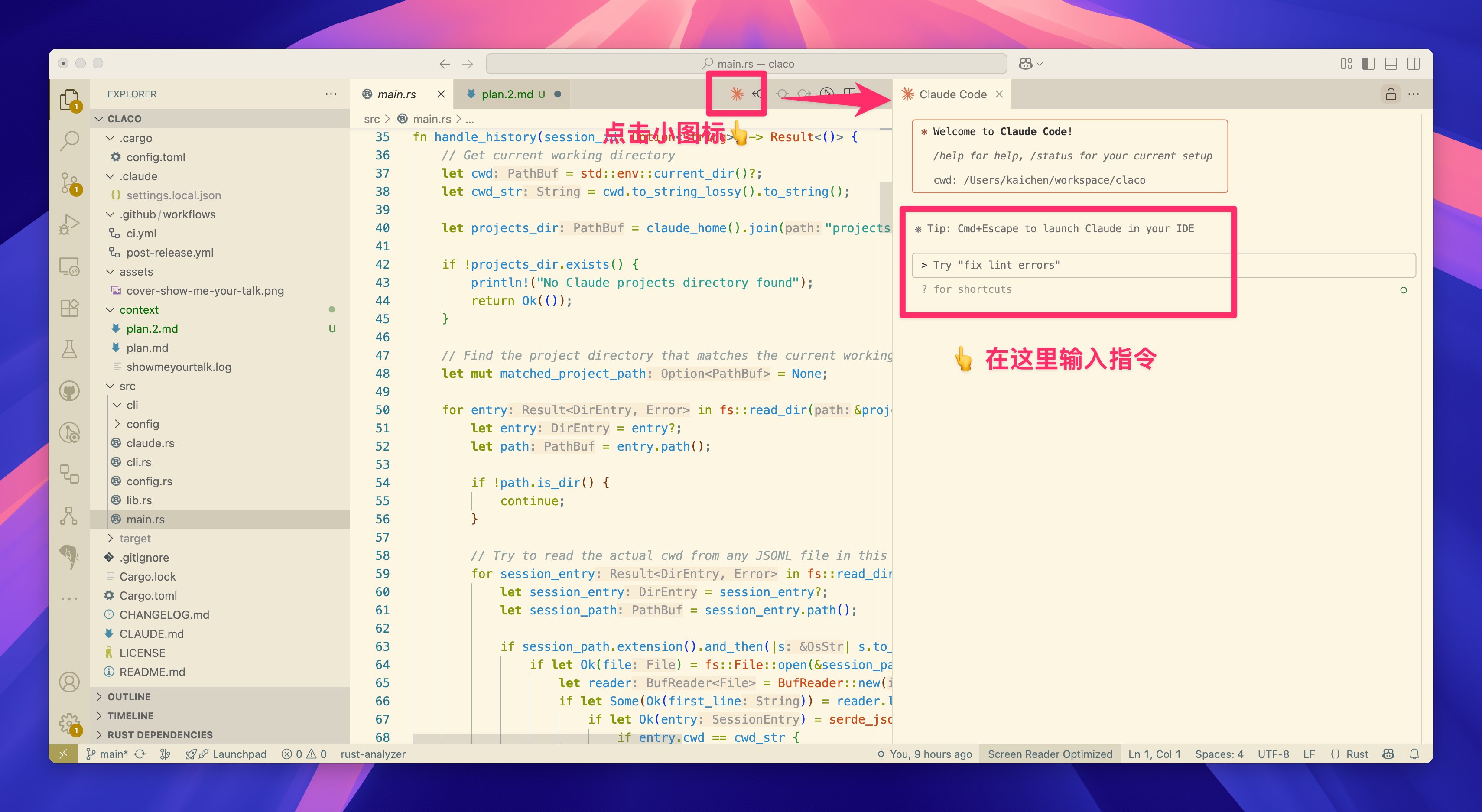
Task: Open the Remote Explorer view
Action: pyautogui.click(x=70, y=266)
